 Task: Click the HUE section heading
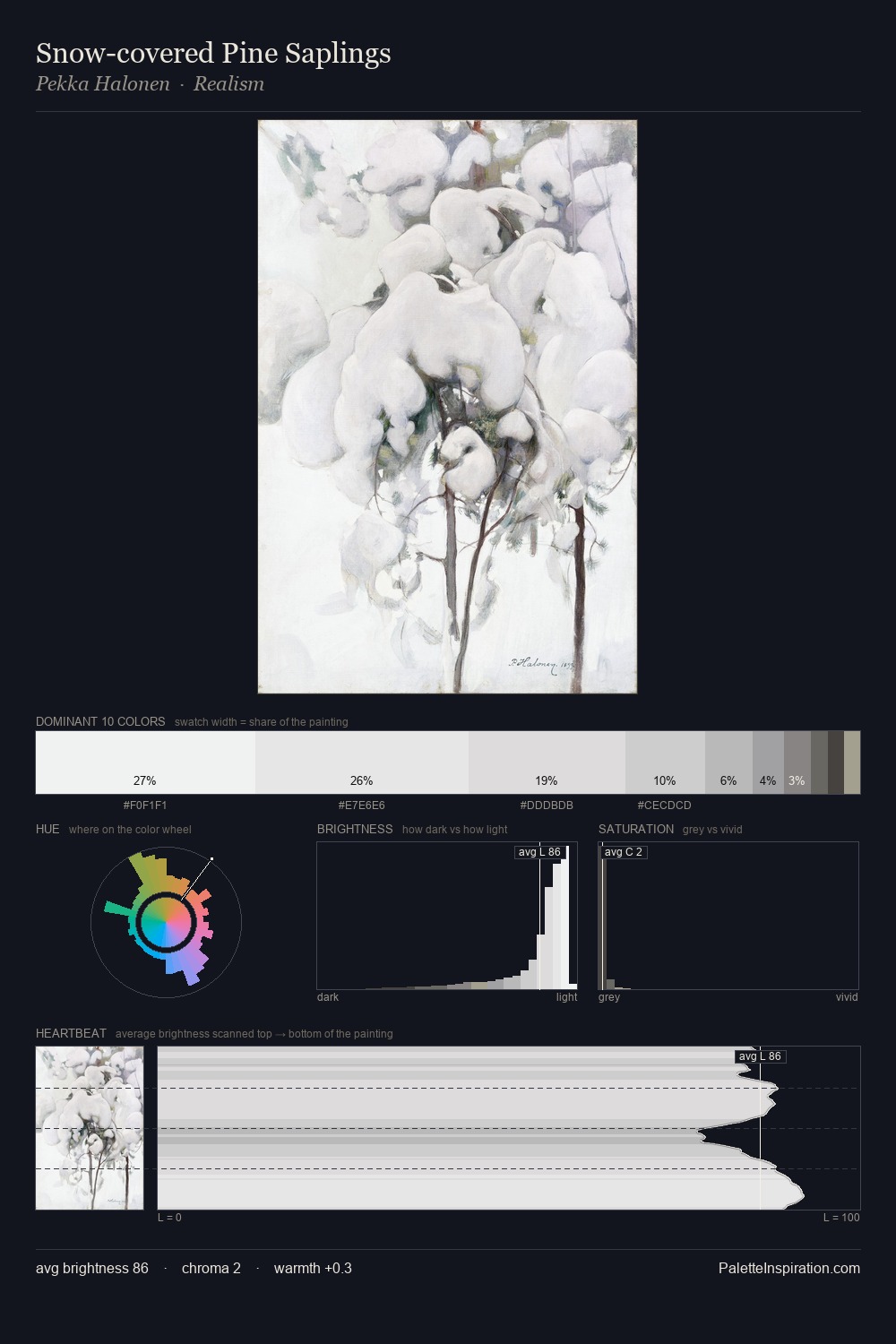(x=47, y=829)
